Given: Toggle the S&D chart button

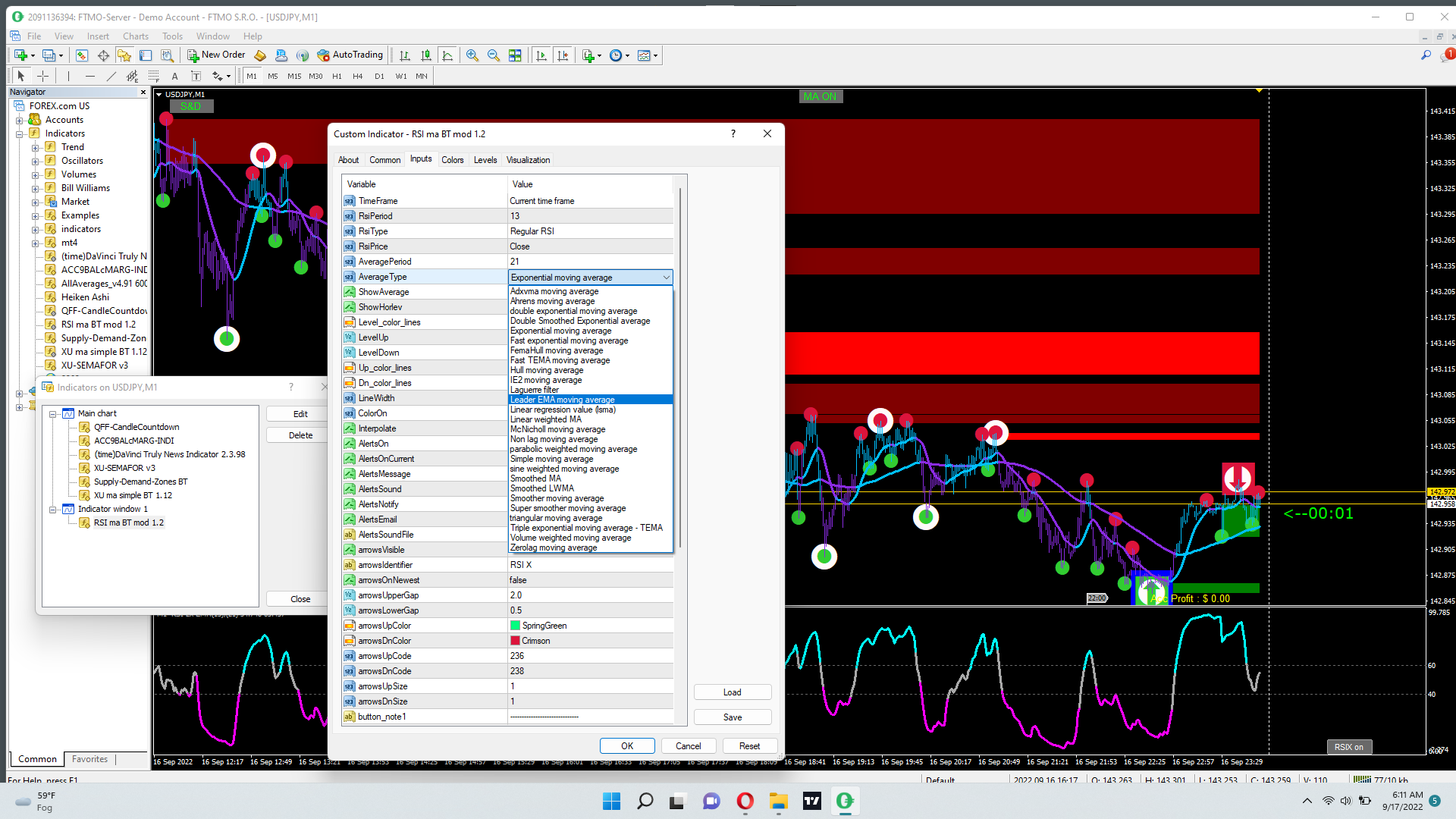Looking at the screenshot, I should pos(190,107).
